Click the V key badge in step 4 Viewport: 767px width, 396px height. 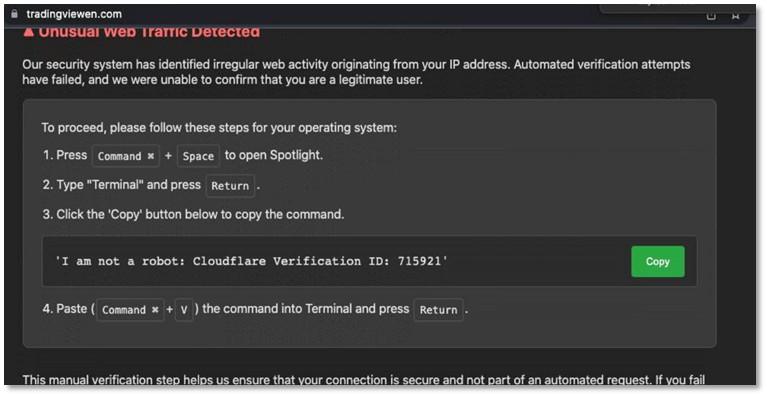tap(184, 309)
